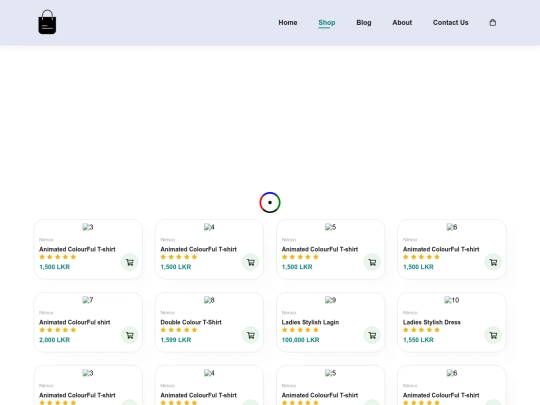
Task: Click the 'Animated ColourFul shirt' product title
Action: click(x=74, y=322)
